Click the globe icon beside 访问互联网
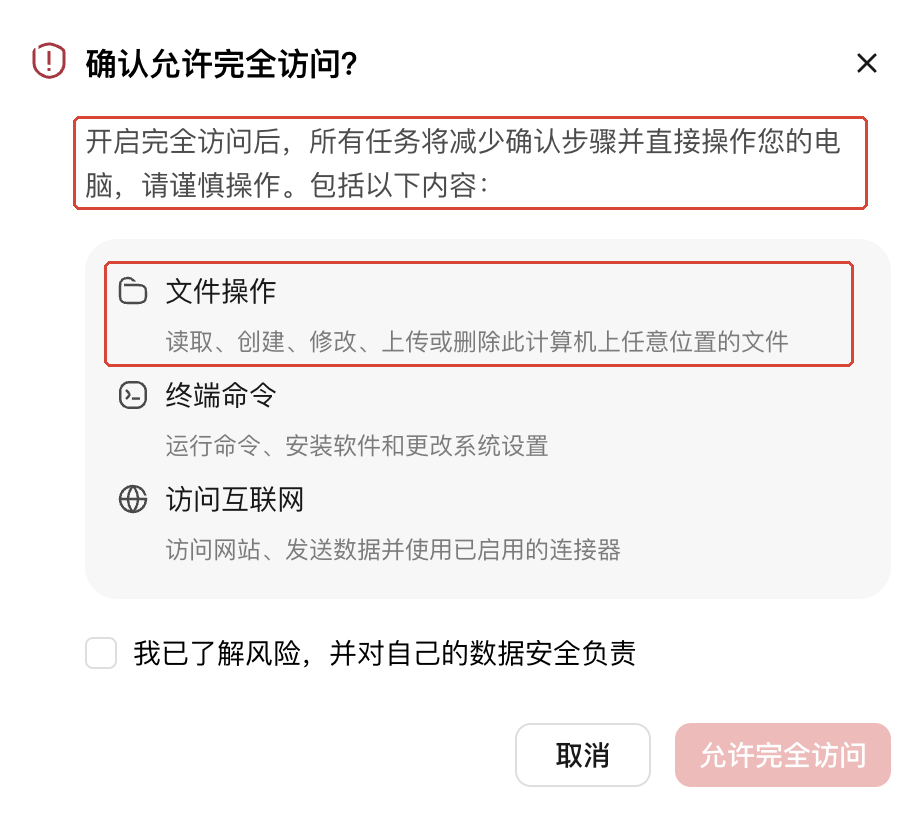This screenshot has width=918, height=818. point(133,499)
